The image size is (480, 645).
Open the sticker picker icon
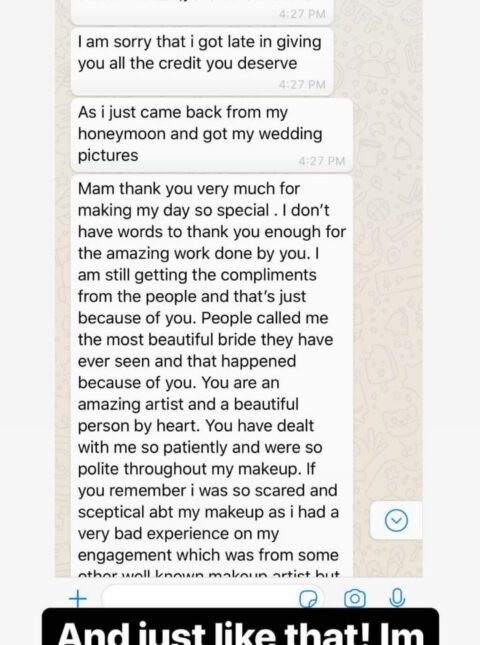pyautogui.click(x=308, y=599)
